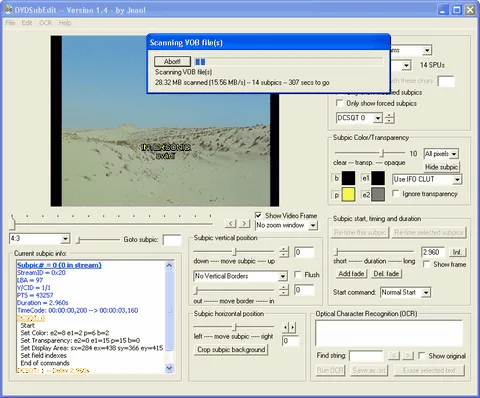
Task: Click the Add fade button
Action: (351, 274)
